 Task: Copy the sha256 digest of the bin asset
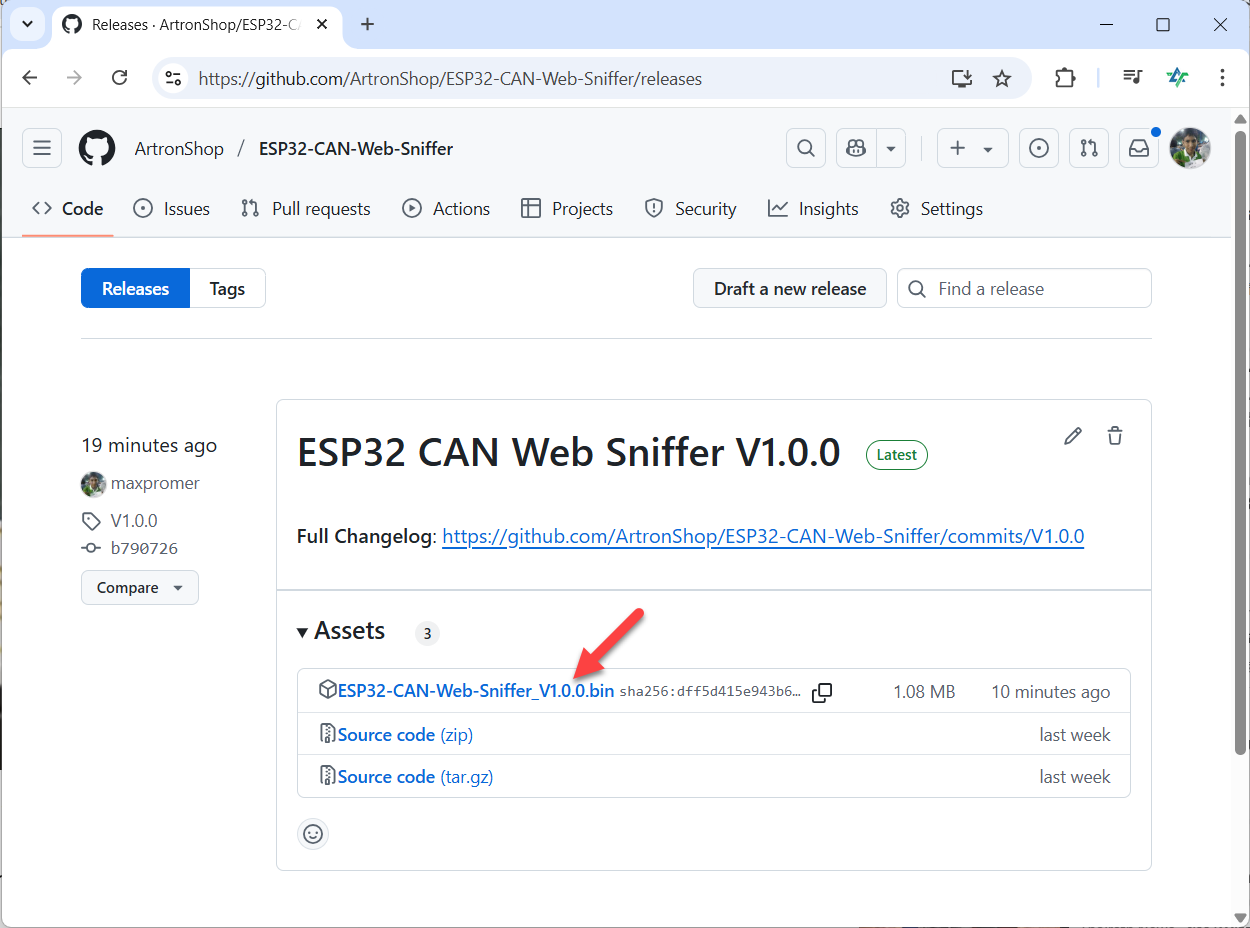point(822,692)
